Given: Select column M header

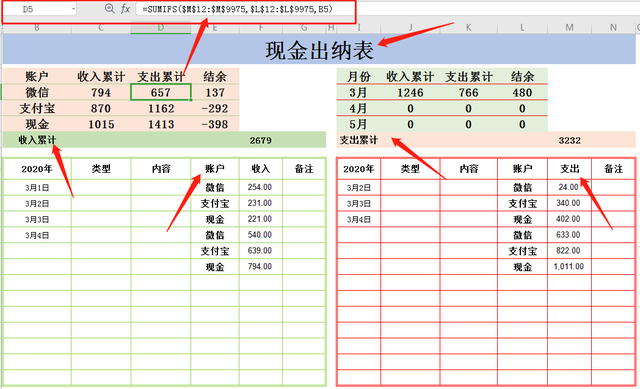Looking at the screenshot, I should coord(569,28).
